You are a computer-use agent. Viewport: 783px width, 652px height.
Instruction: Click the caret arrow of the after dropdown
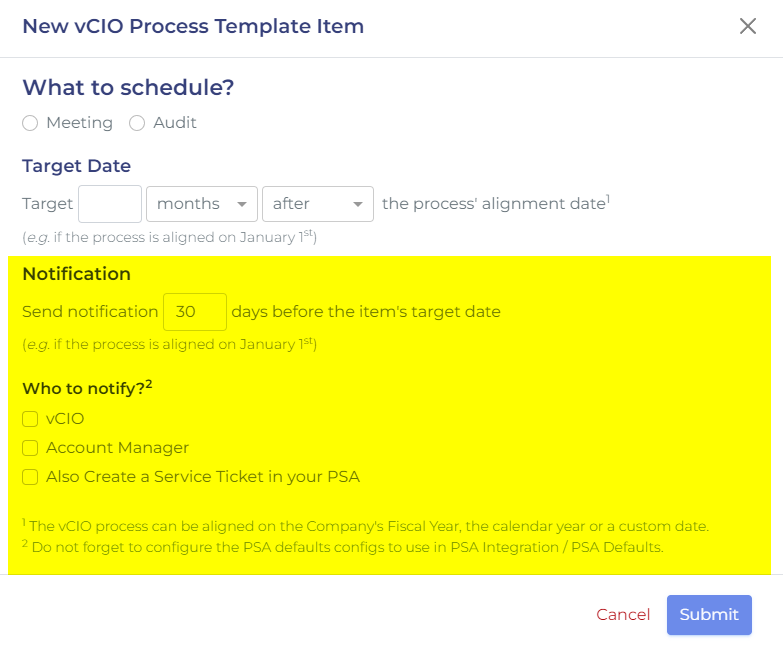click(358, 204)
